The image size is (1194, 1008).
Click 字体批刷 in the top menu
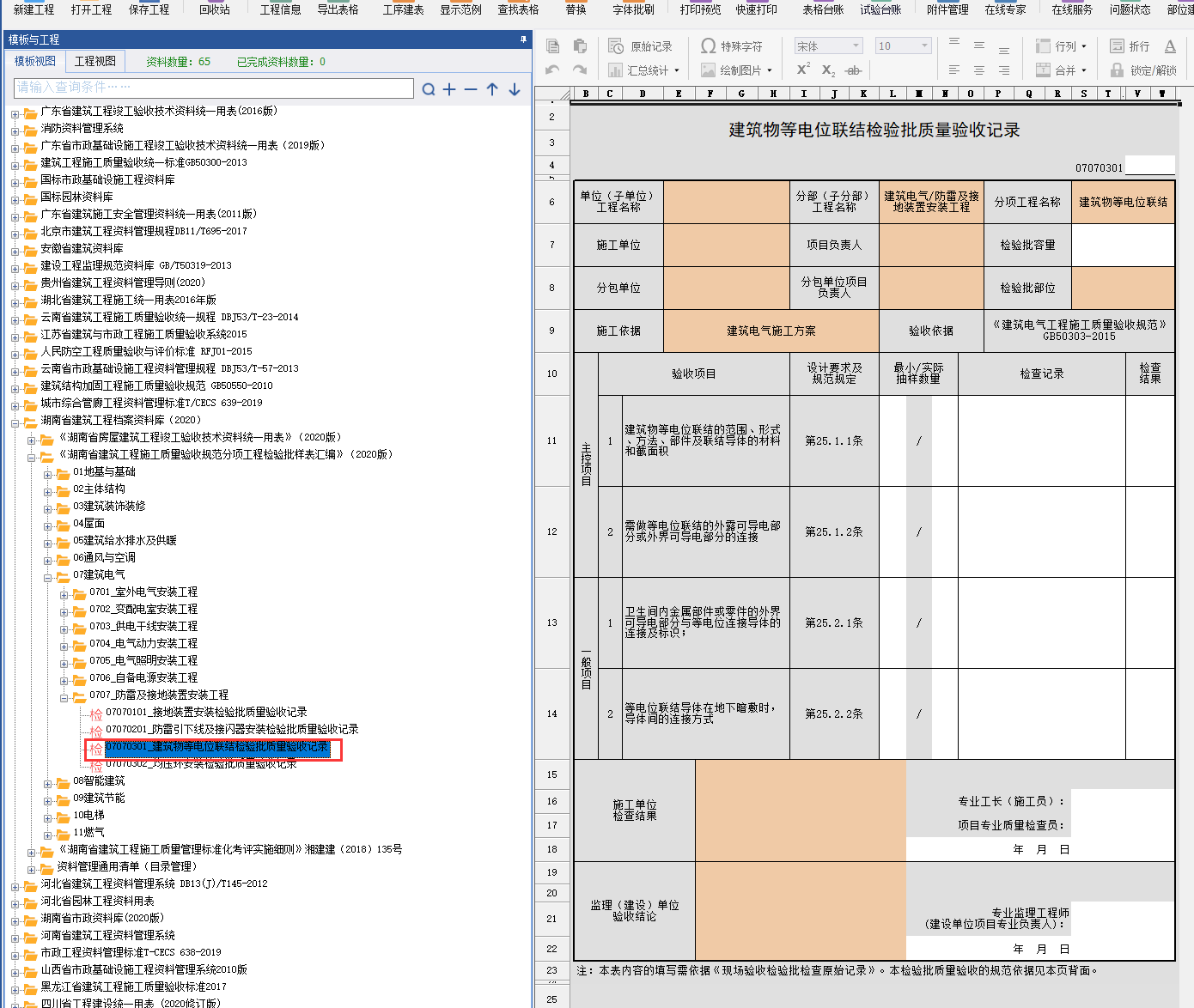pyautogui.click(x=633, y=9)
